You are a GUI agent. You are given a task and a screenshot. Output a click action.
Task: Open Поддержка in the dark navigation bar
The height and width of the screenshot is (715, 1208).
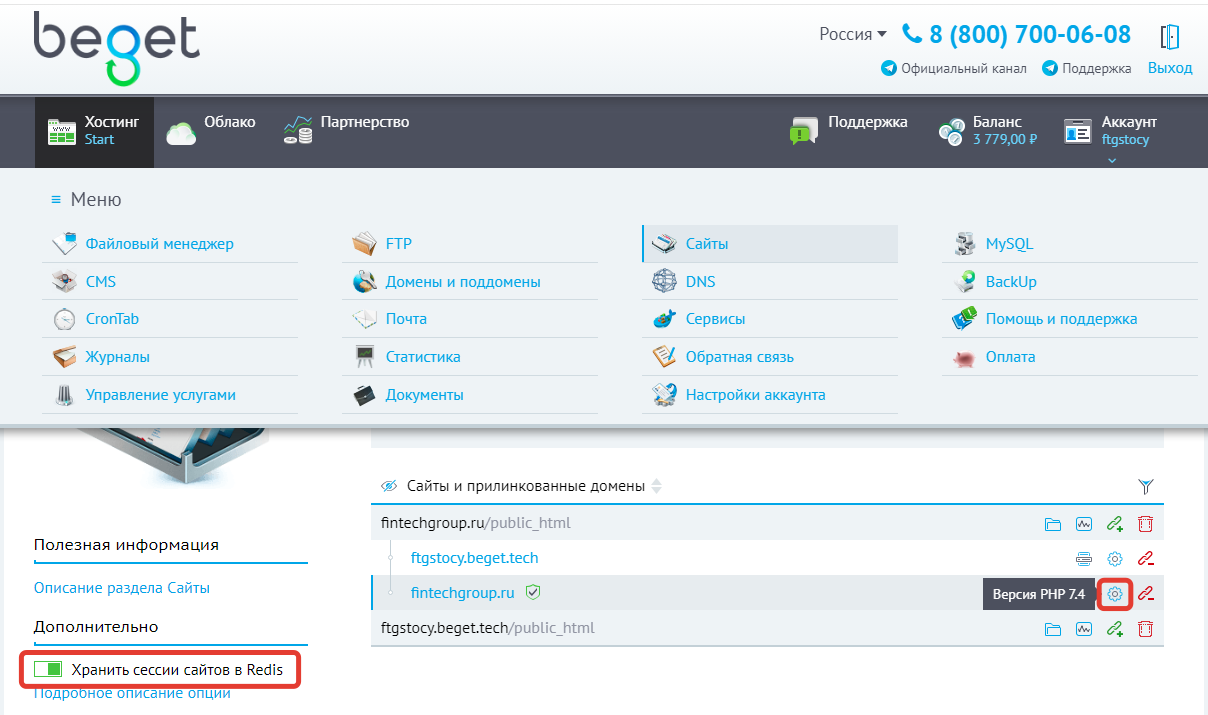[x=849, y=131]
